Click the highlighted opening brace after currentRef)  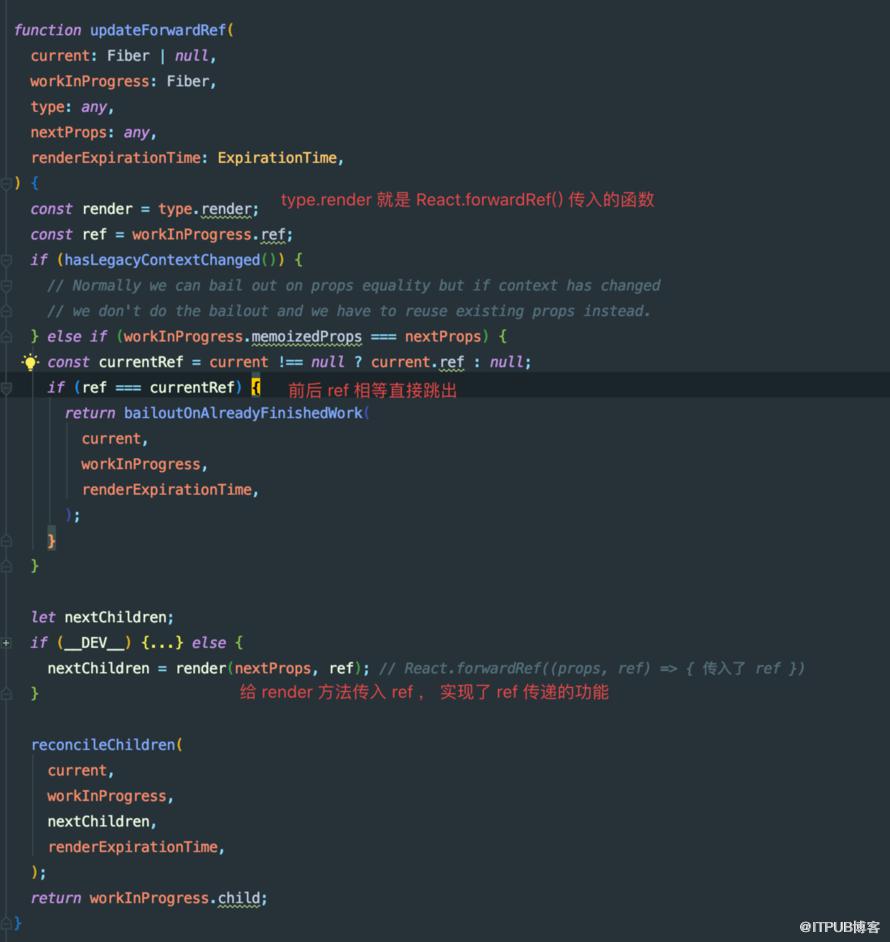256,387
